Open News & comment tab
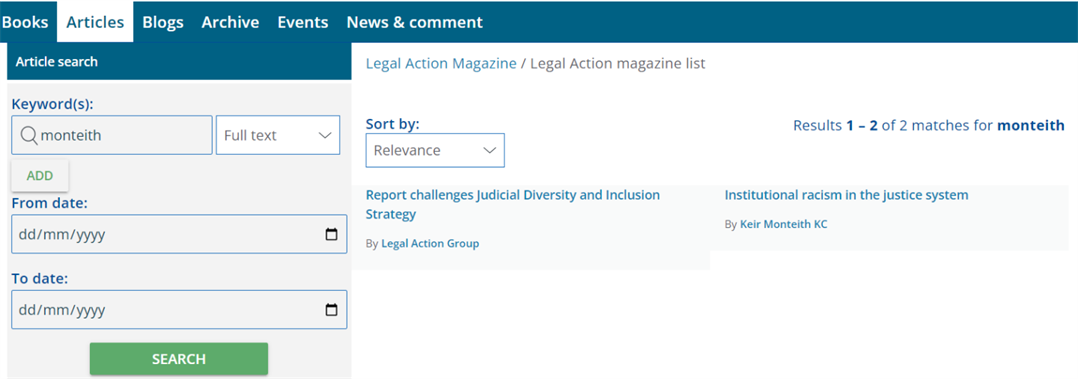 (415, 22)
